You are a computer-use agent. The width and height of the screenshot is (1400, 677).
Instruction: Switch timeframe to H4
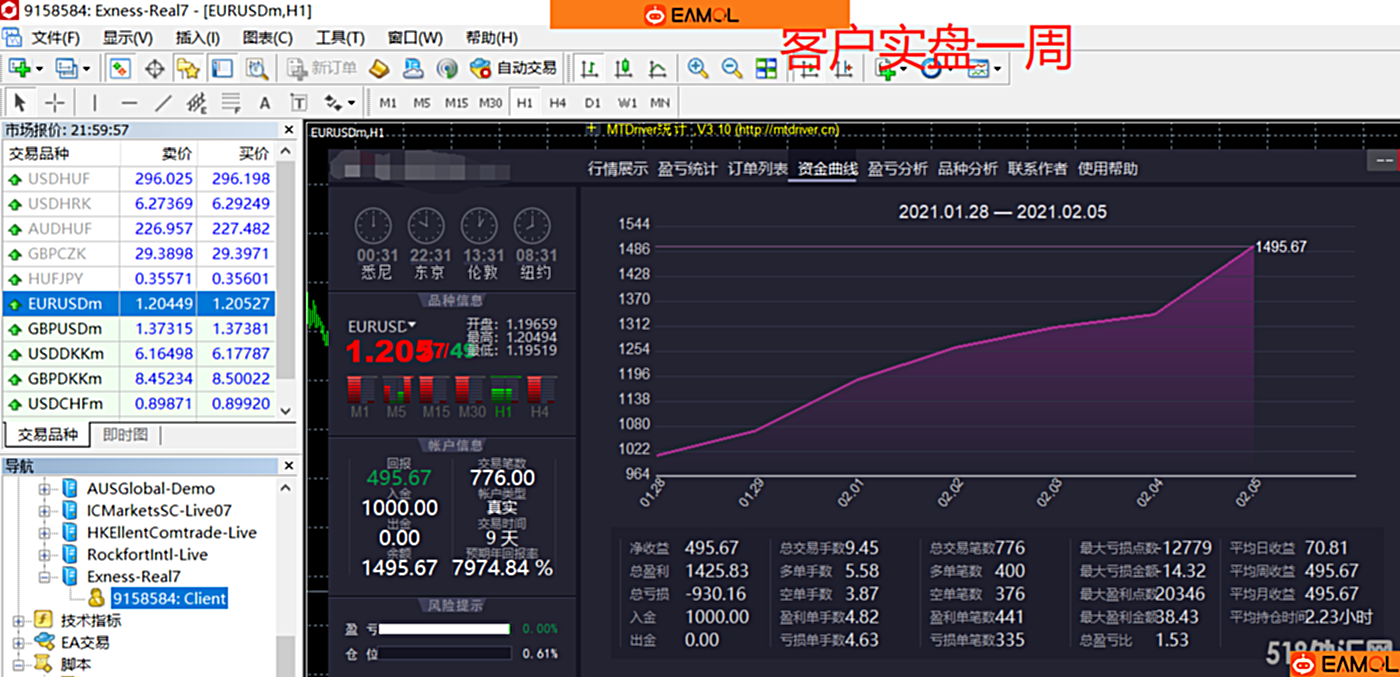click(558, 102)
